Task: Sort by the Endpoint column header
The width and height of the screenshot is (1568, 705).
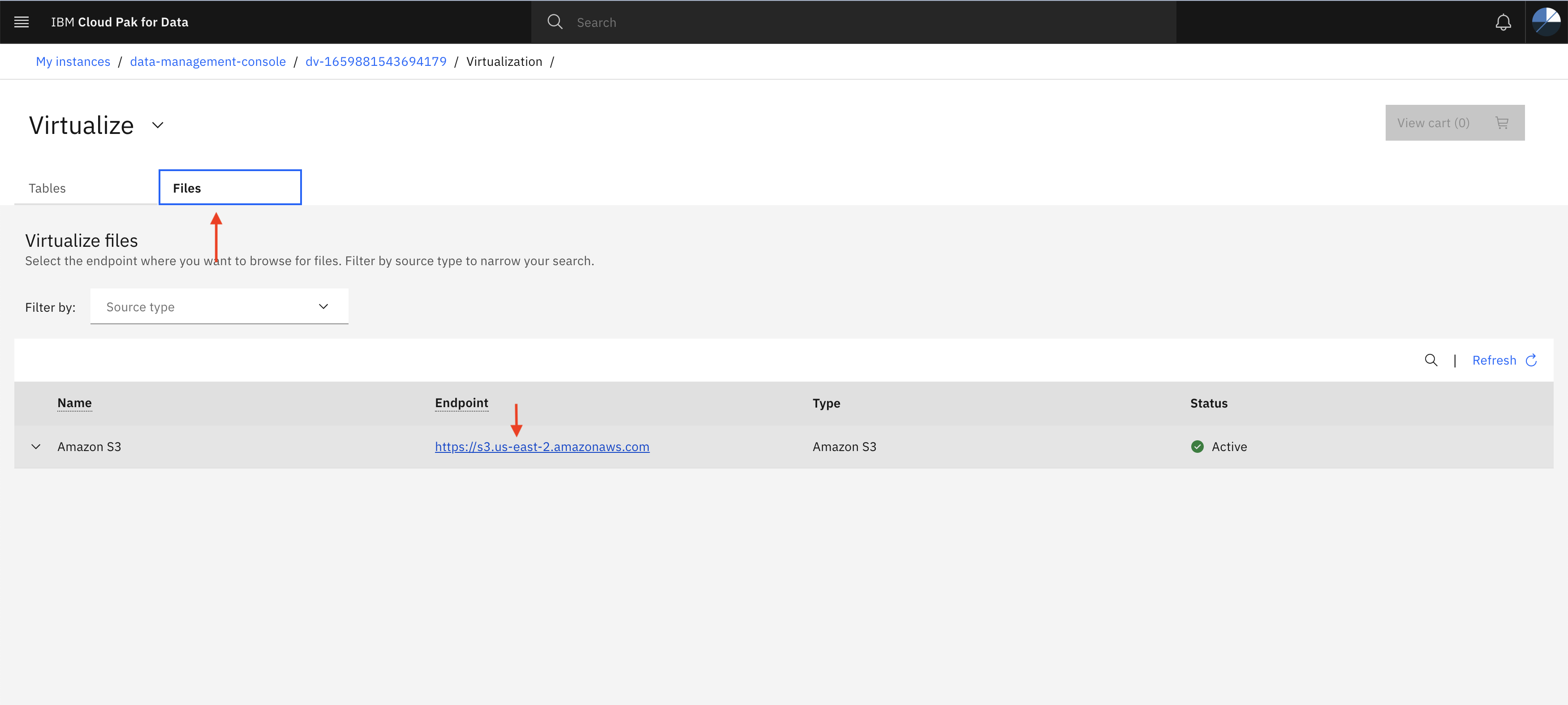Action: click(461, 403)
